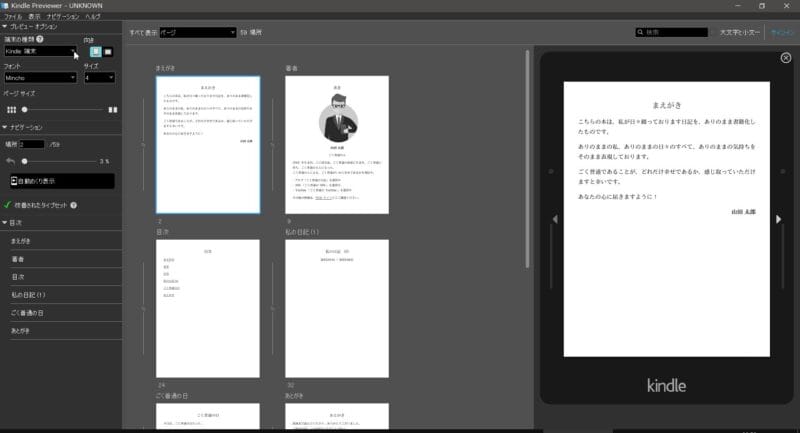Open the ナビゲーション menu

[63, 17]
